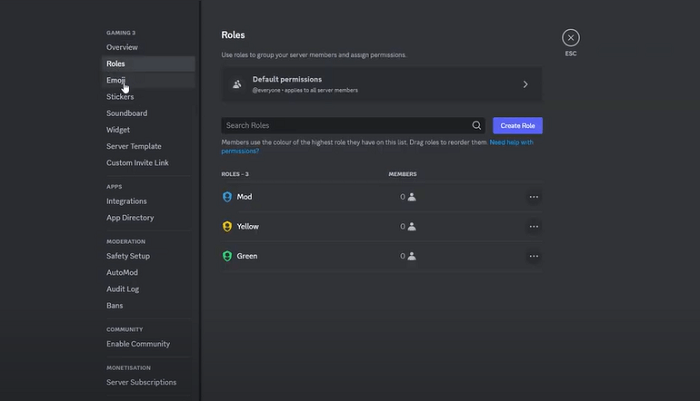700x401 pixels.
Task: Click the yellow shield icon for Yellow role
Action: (227, 226)
